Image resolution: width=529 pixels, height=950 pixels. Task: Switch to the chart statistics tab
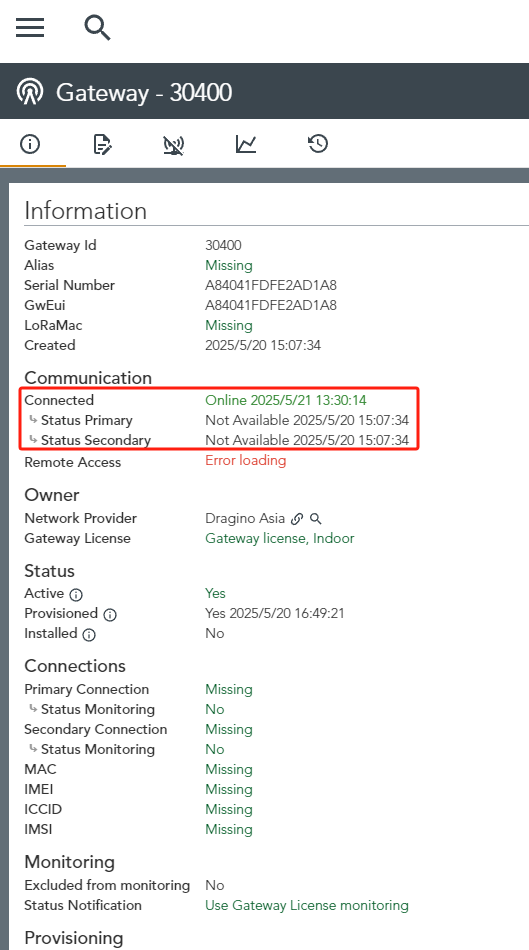246,144
